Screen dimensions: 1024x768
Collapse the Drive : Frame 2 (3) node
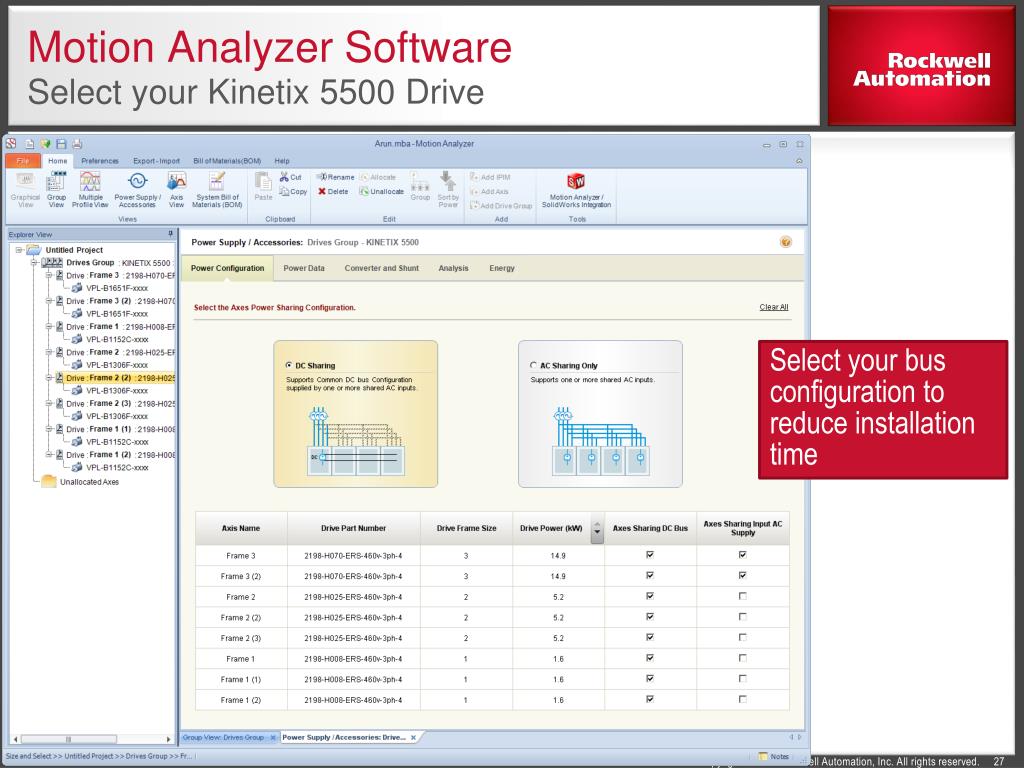[49, 404]
